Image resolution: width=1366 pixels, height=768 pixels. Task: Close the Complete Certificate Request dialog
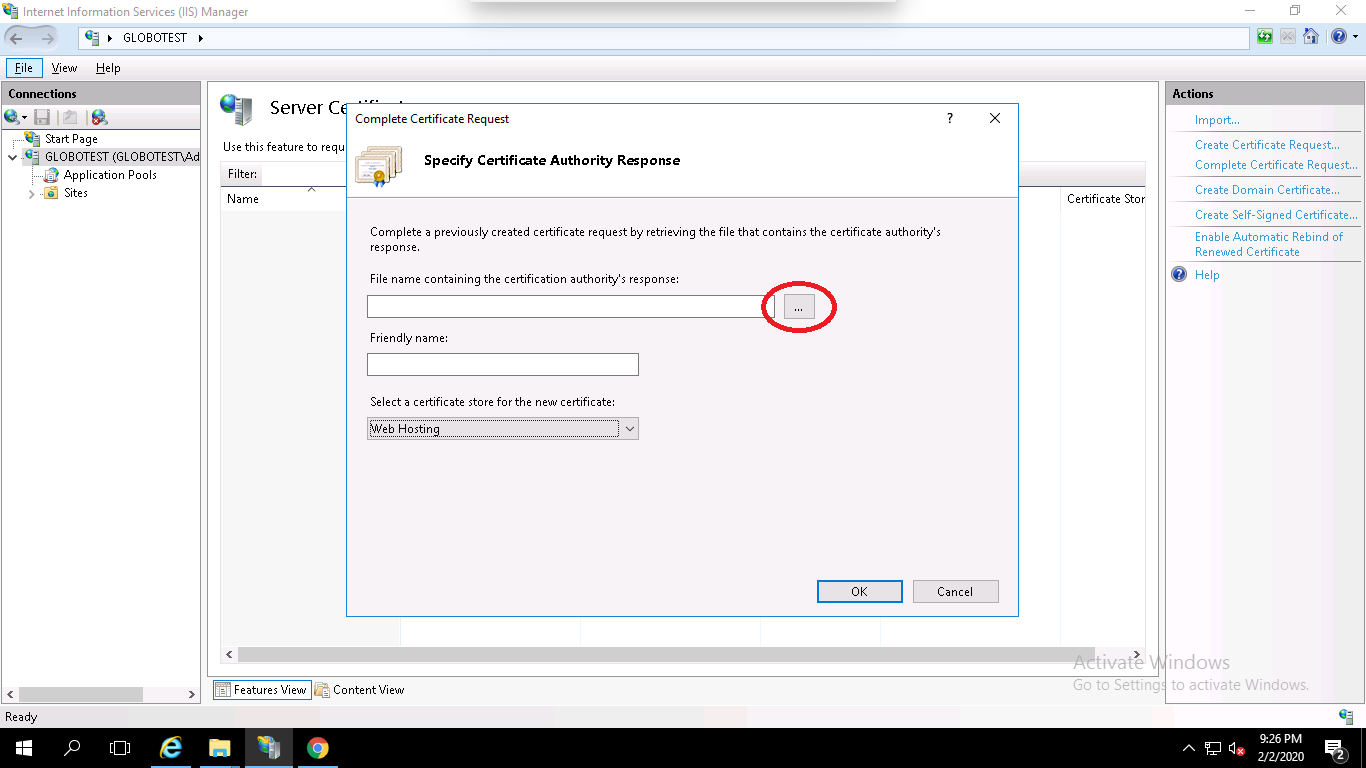[x=994, y=118]
